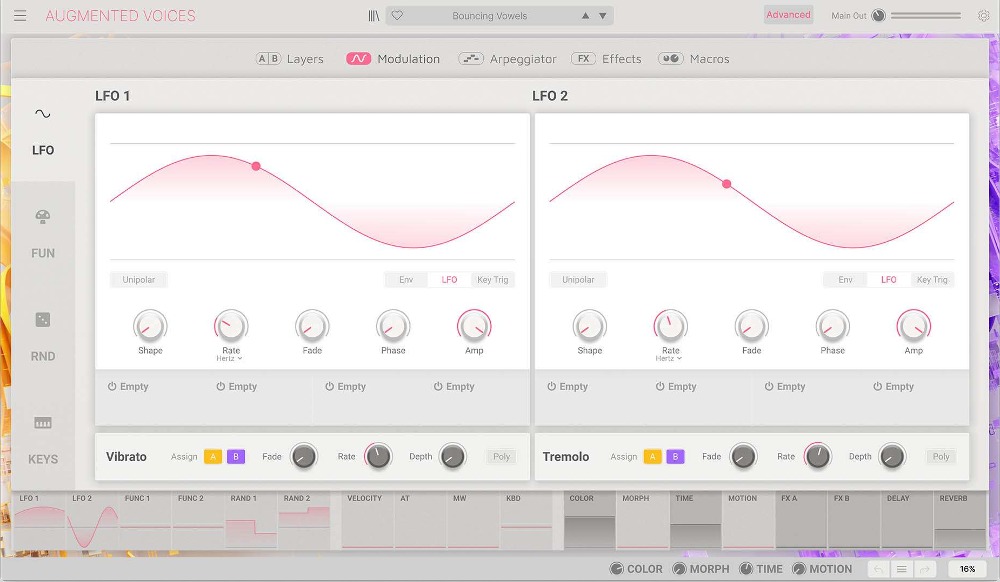This screenshot has height=582, width=1000.
Task: Open the preset library browser
Action: pos(373,15)
